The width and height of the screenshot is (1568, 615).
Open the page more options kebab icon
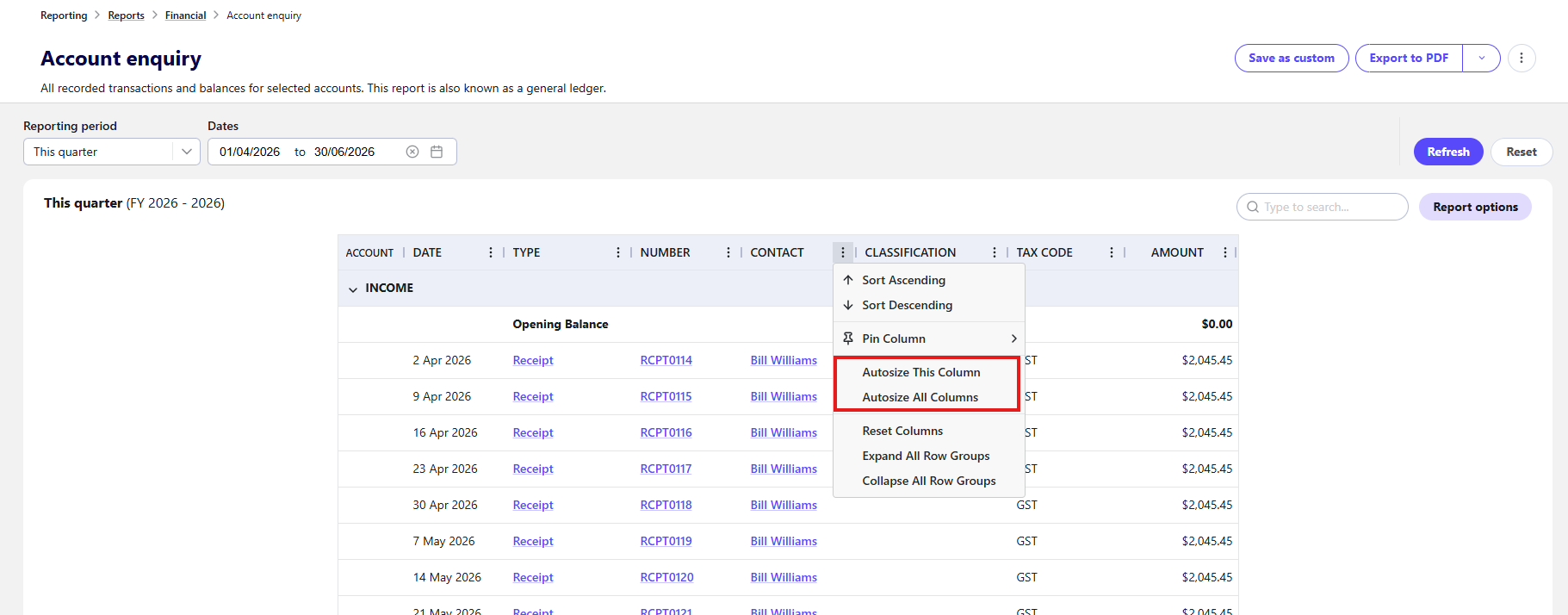point(1522,58)
